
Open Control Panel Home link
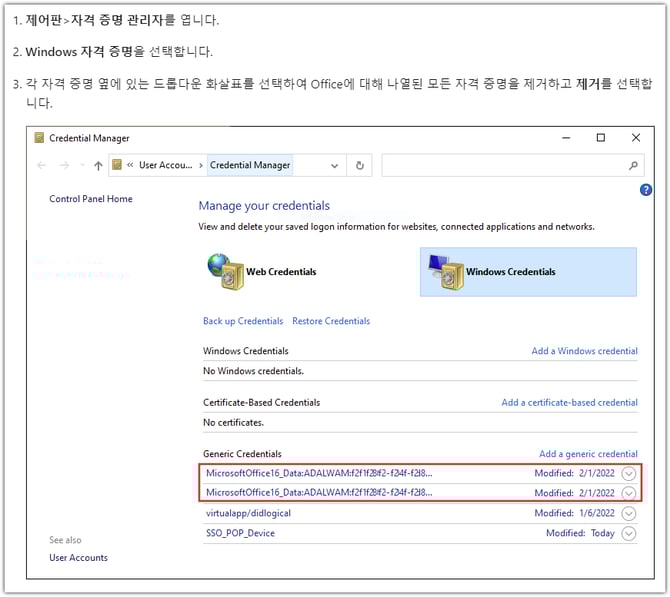click(x=91, y=199)
